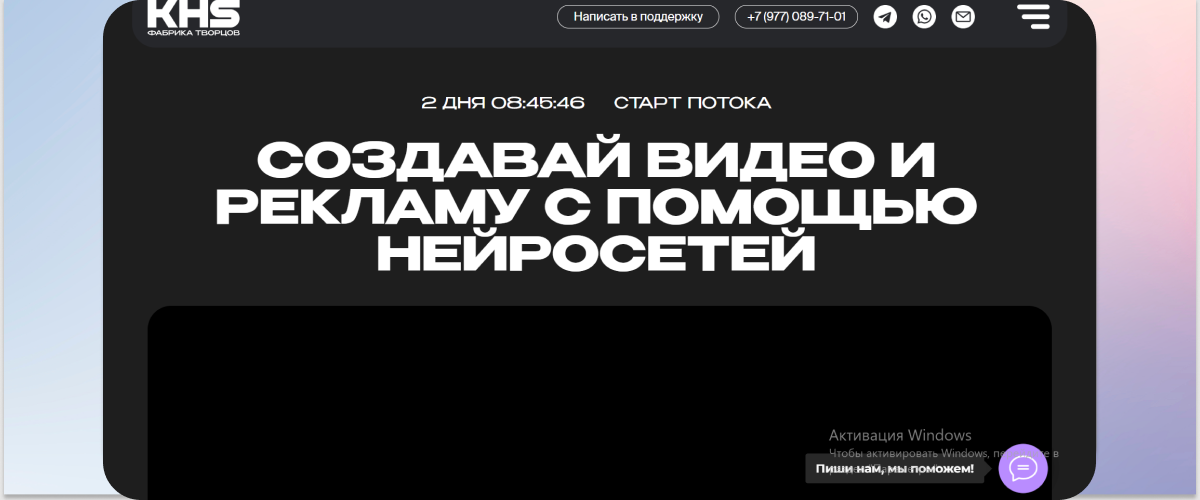The width and height of the screenshot is (1200, 500).
Task: Click the phone number +7 (977) 089-71-01
Action: [796, 17]
